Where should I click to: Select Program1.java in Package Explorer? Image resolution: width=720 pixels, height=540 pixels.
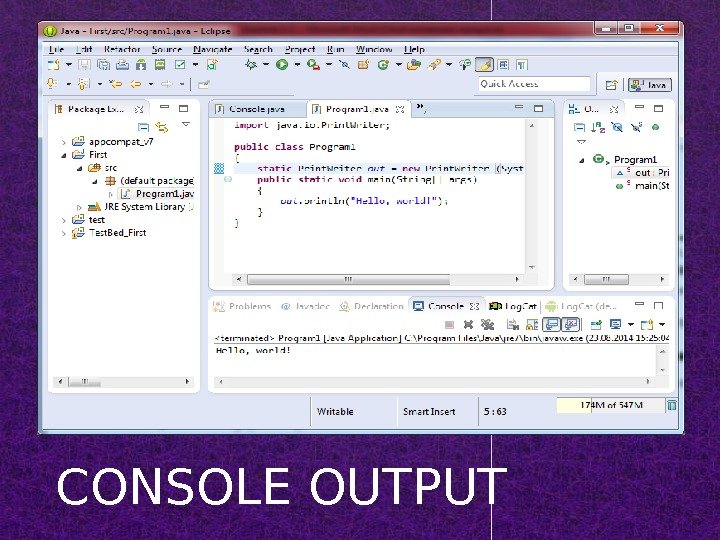(158, 194)
